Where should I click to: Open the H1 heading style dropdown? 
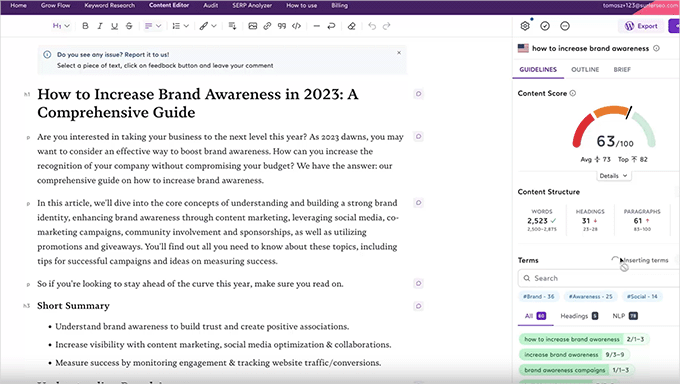[61, 26]
